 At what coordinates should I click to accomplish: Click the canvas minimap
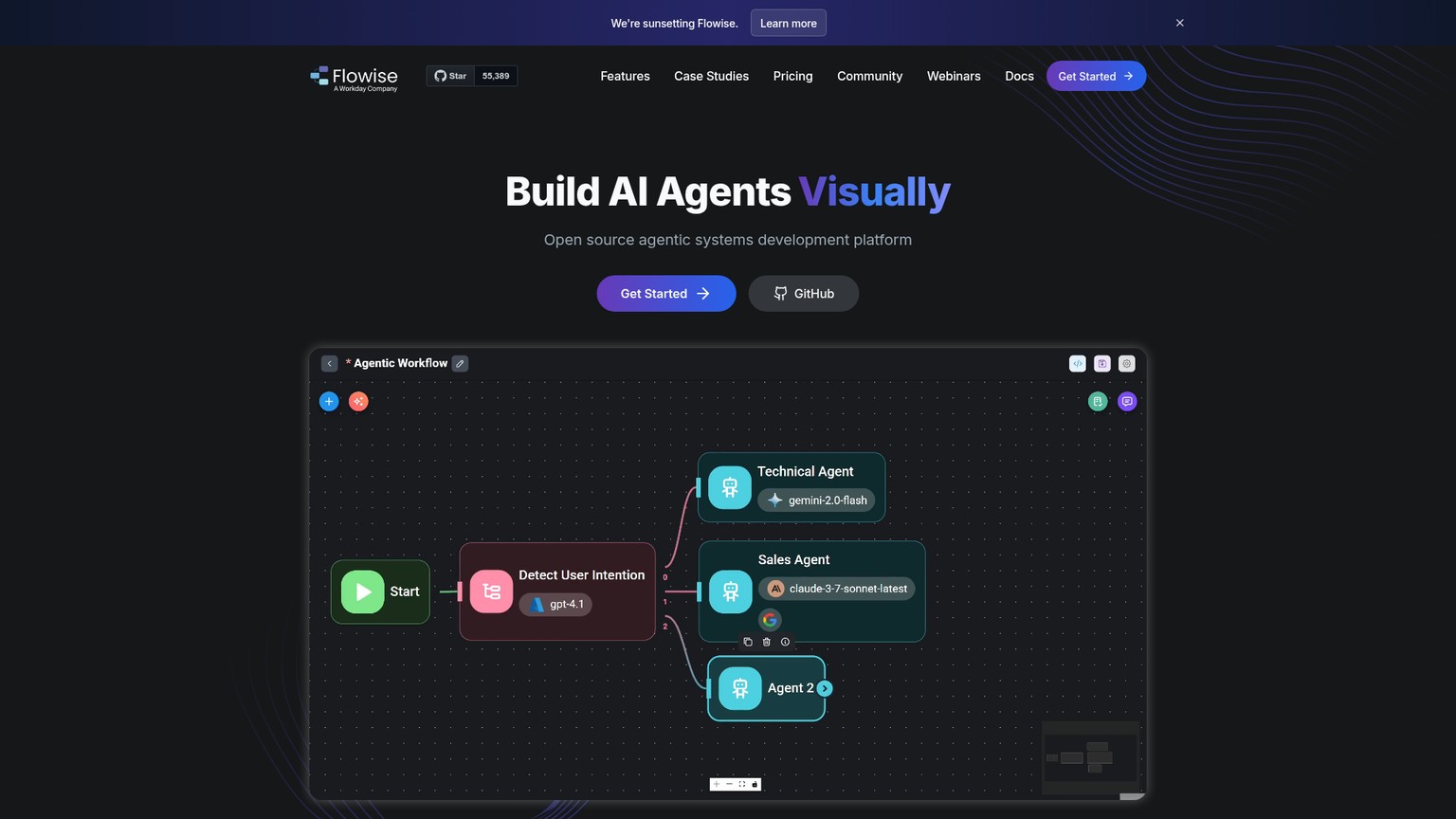[1090, 758]
